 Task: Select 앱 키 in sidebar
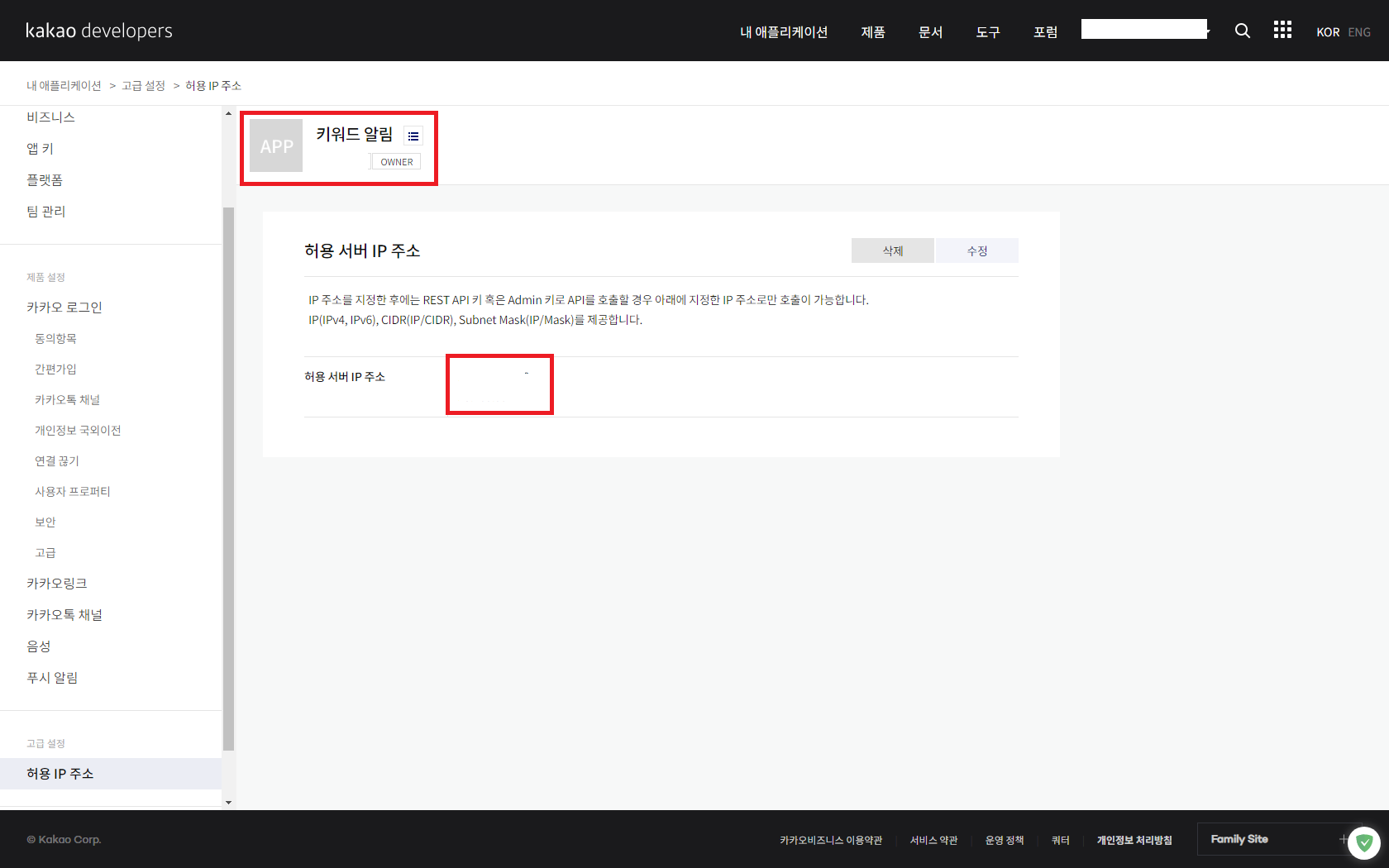(40, 149)
